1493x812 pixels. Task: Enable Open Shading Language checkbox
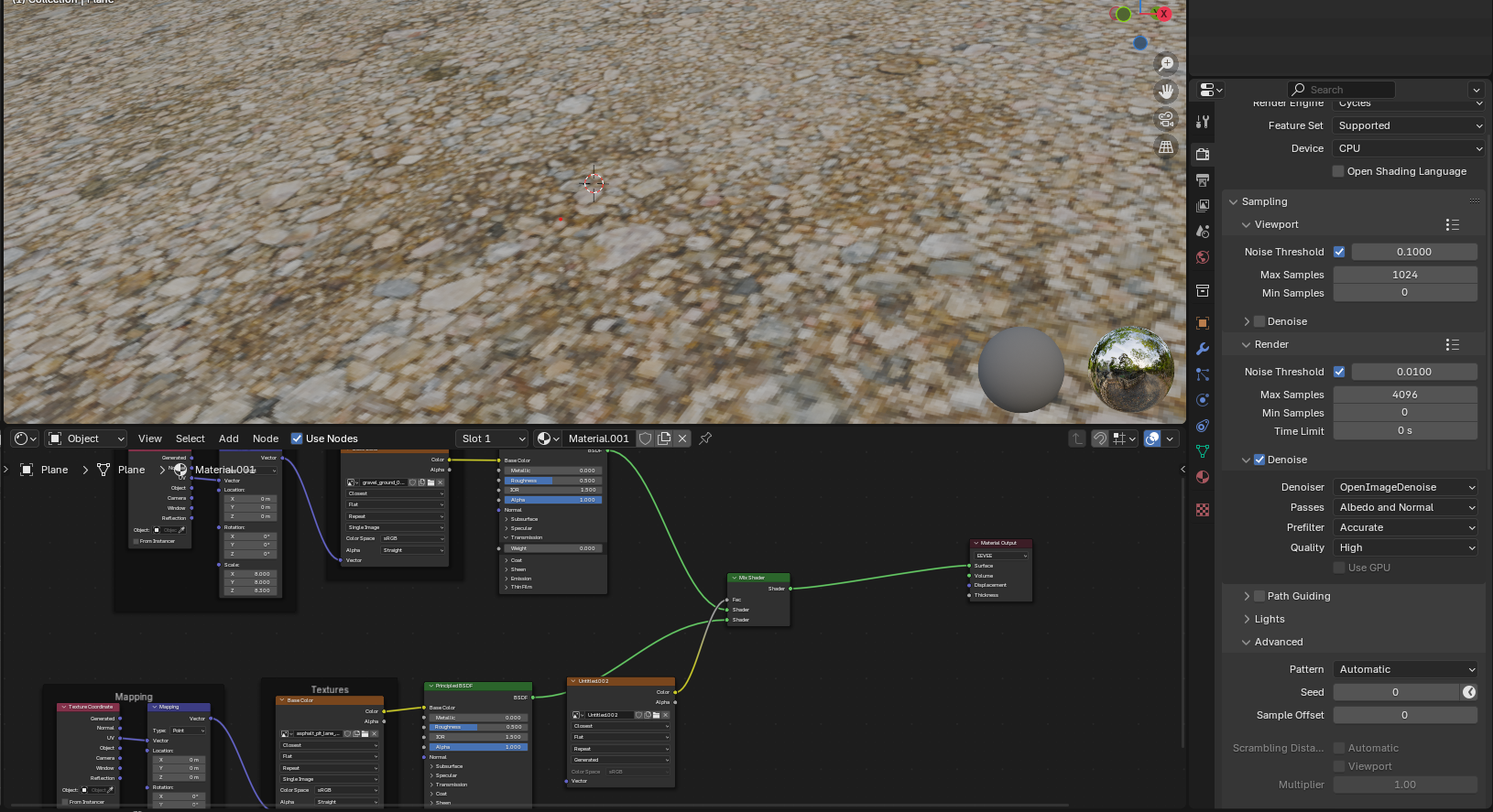[x=1338, y=171]
